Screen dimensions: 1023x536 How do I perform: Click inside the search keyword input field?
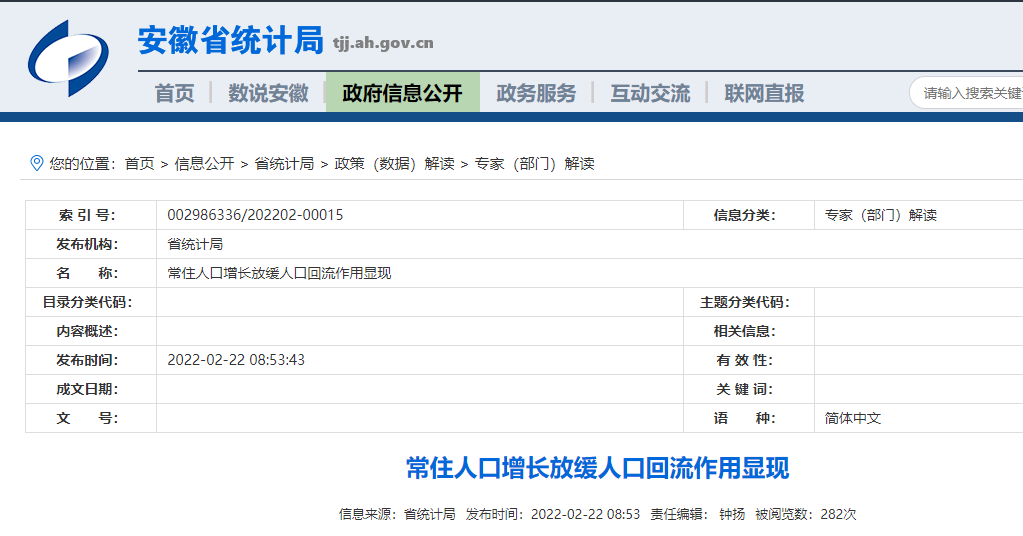(970, 93)
